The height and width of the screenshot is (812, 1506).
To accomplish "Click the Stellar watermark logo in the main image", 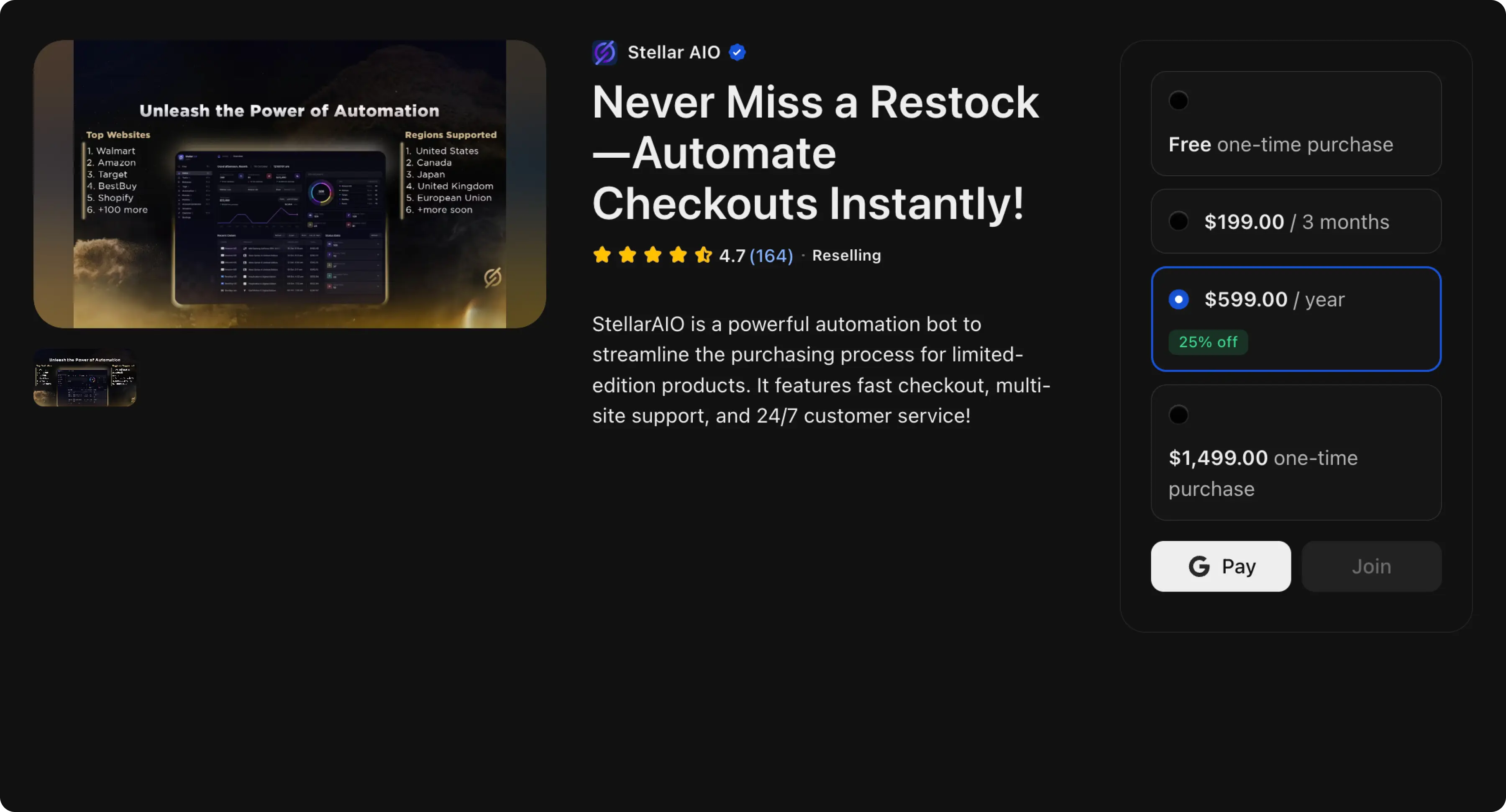I will 493,277.
